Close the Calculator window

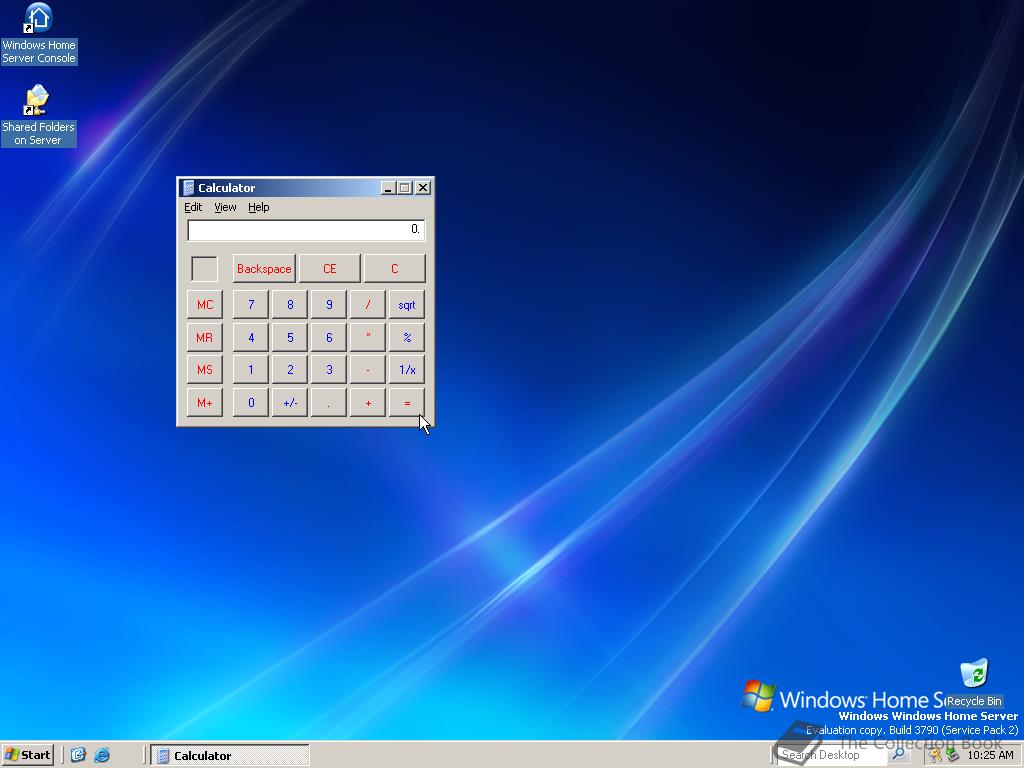pyautogui.click(x=423, y=188)
